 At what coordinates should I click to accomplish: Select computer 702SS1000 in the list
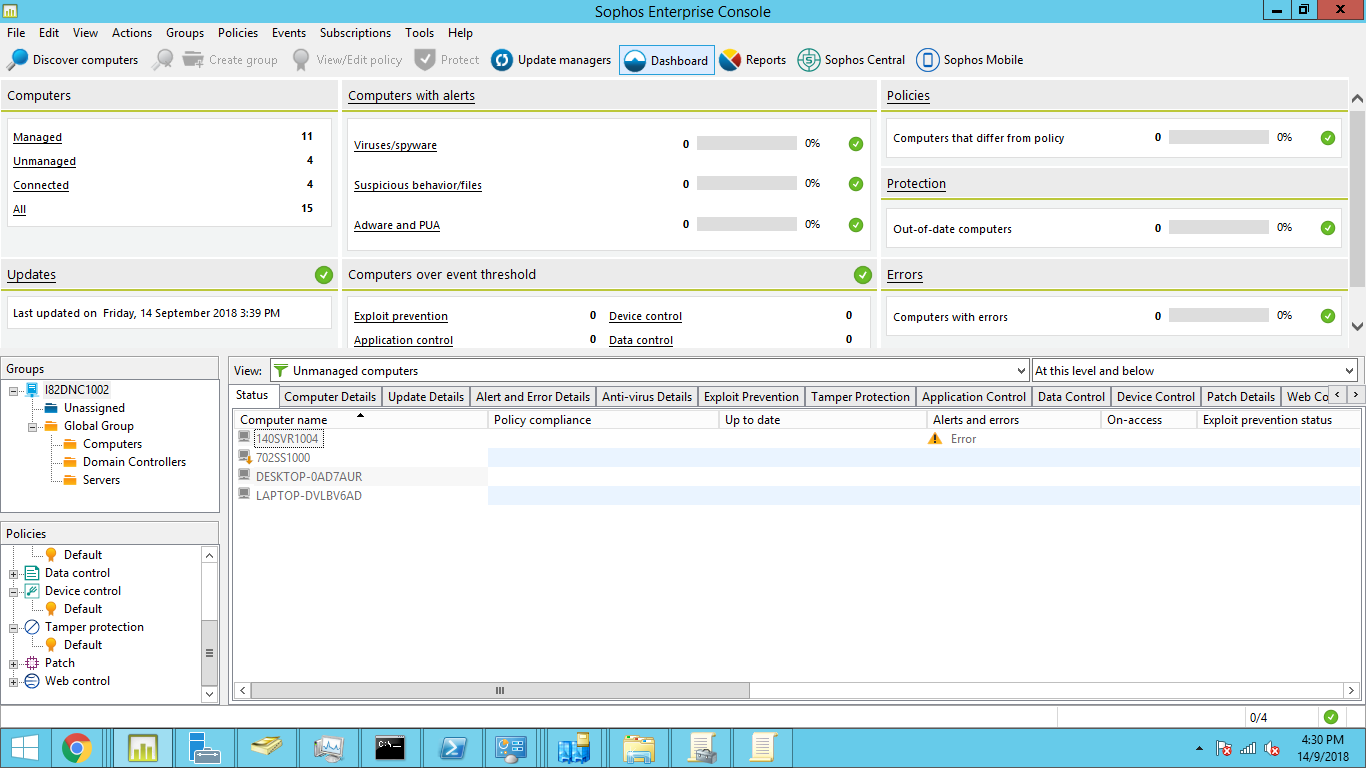(283, 458)
